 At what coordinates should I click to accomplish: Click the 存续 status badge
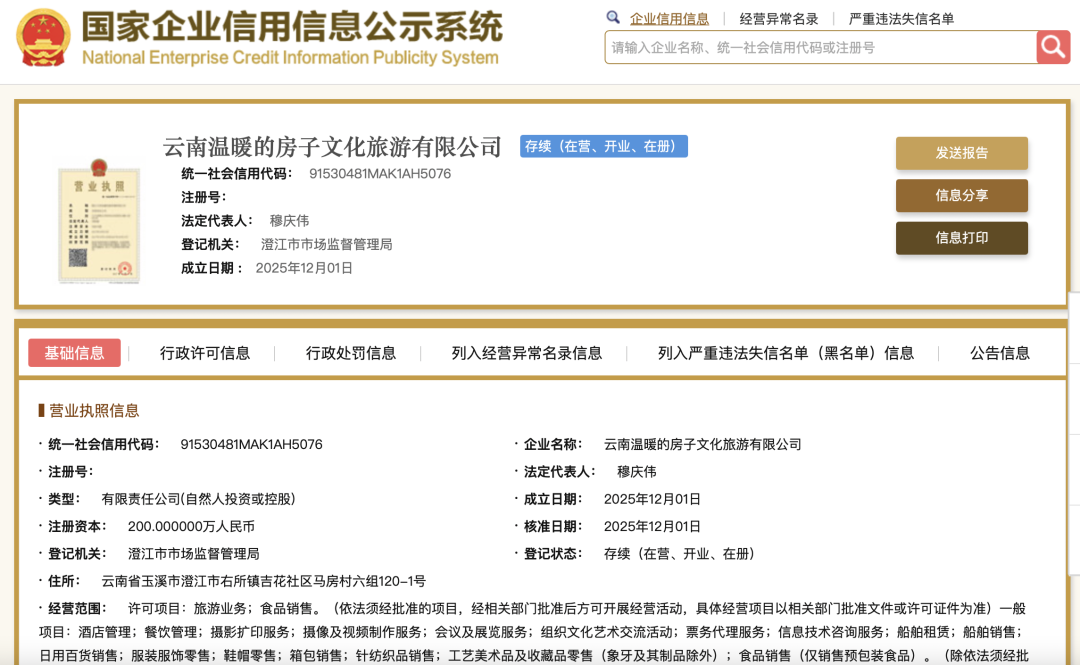(x=603, y=147)
